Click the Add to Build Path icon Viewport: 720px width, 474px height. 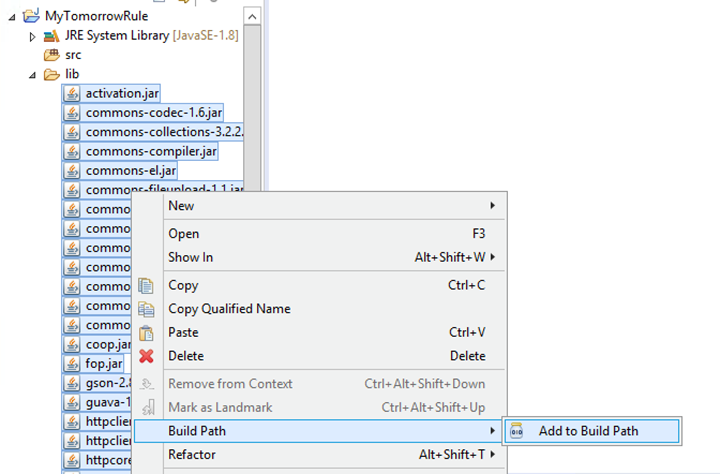point(517,431)
